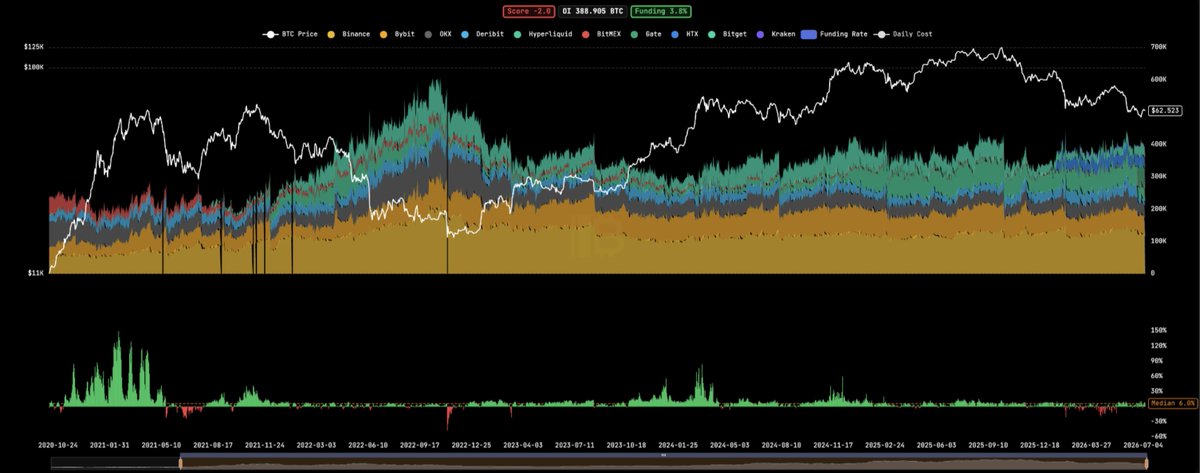Toggle the BitMEX legend entry
Viewport: 1200px width, 473px height.
point(599,34)
